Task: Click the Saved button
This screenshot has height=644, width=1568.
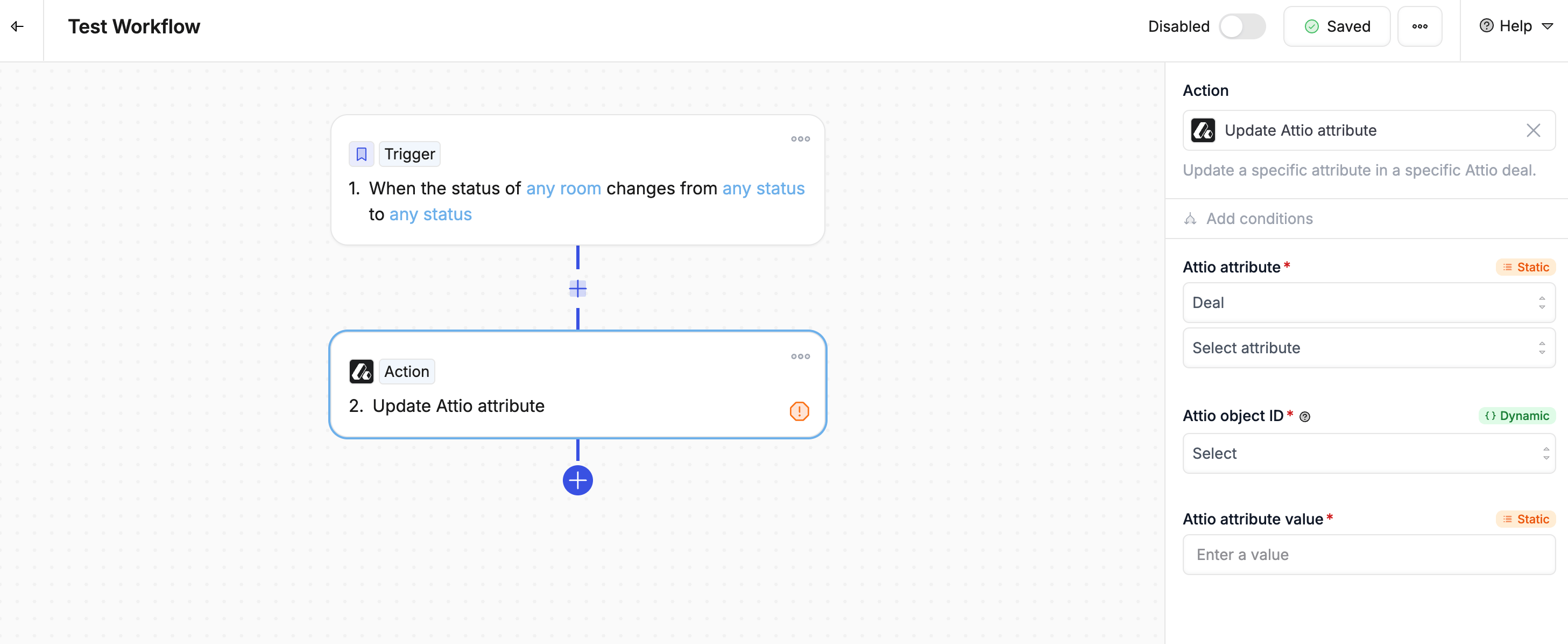Action: click(1337, 26)
